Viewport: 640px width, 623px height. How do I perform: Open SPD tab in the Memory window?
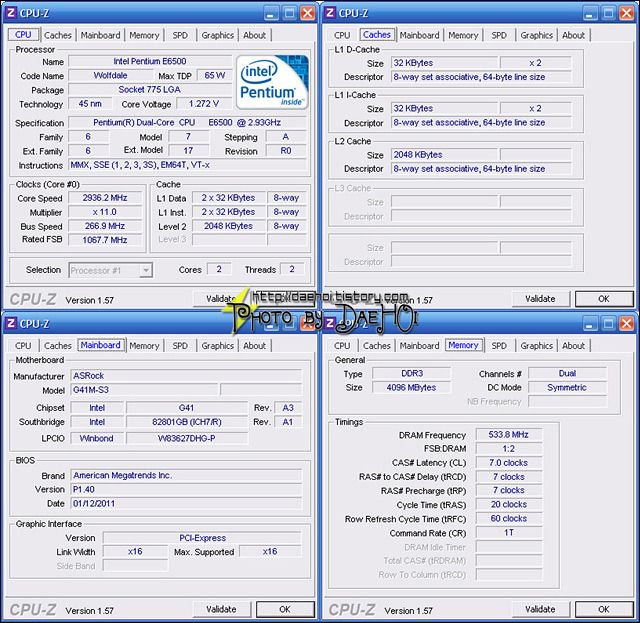[499, 346]
